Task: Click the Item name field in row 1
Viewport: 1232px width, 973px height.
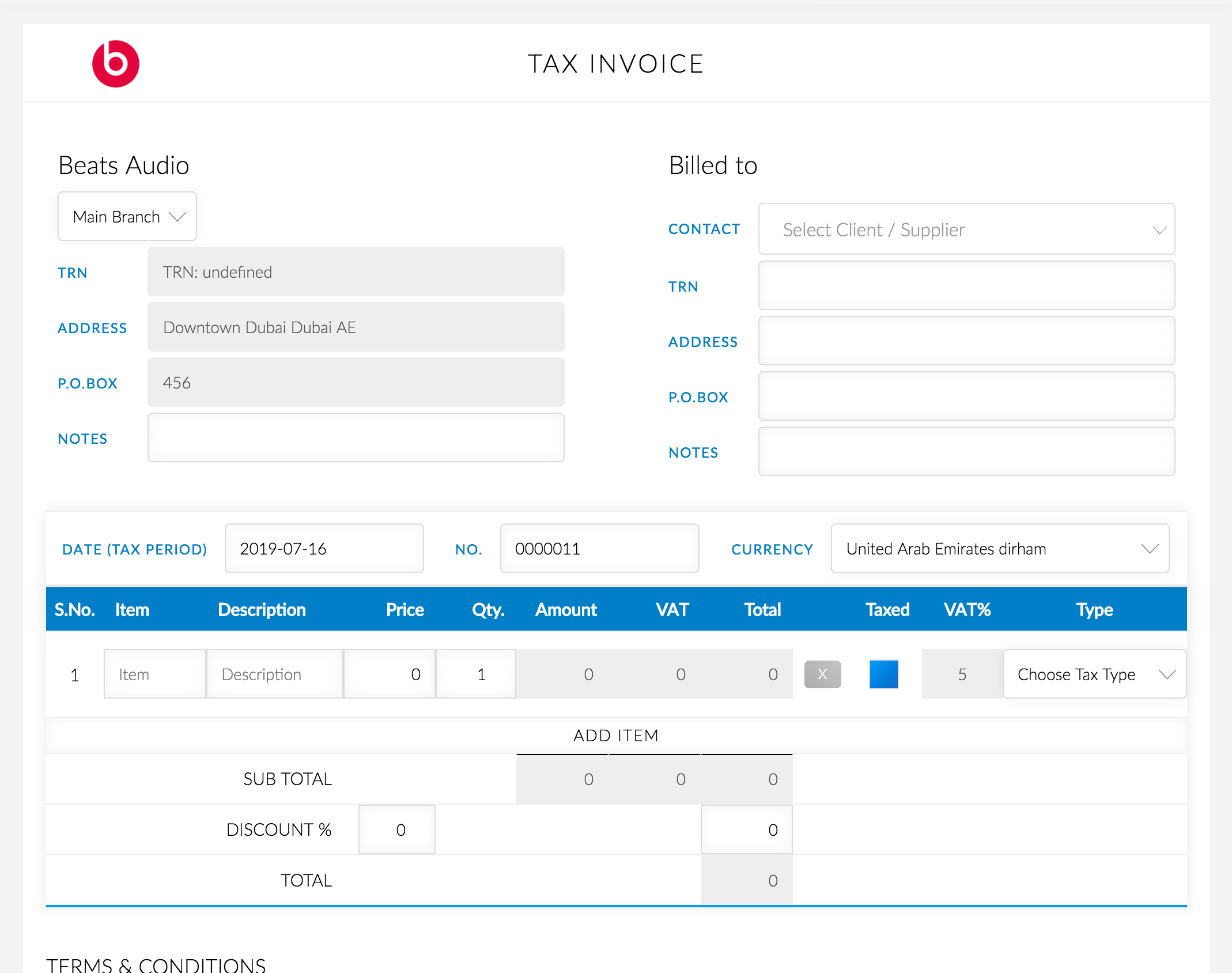Action: click(155, 674)
